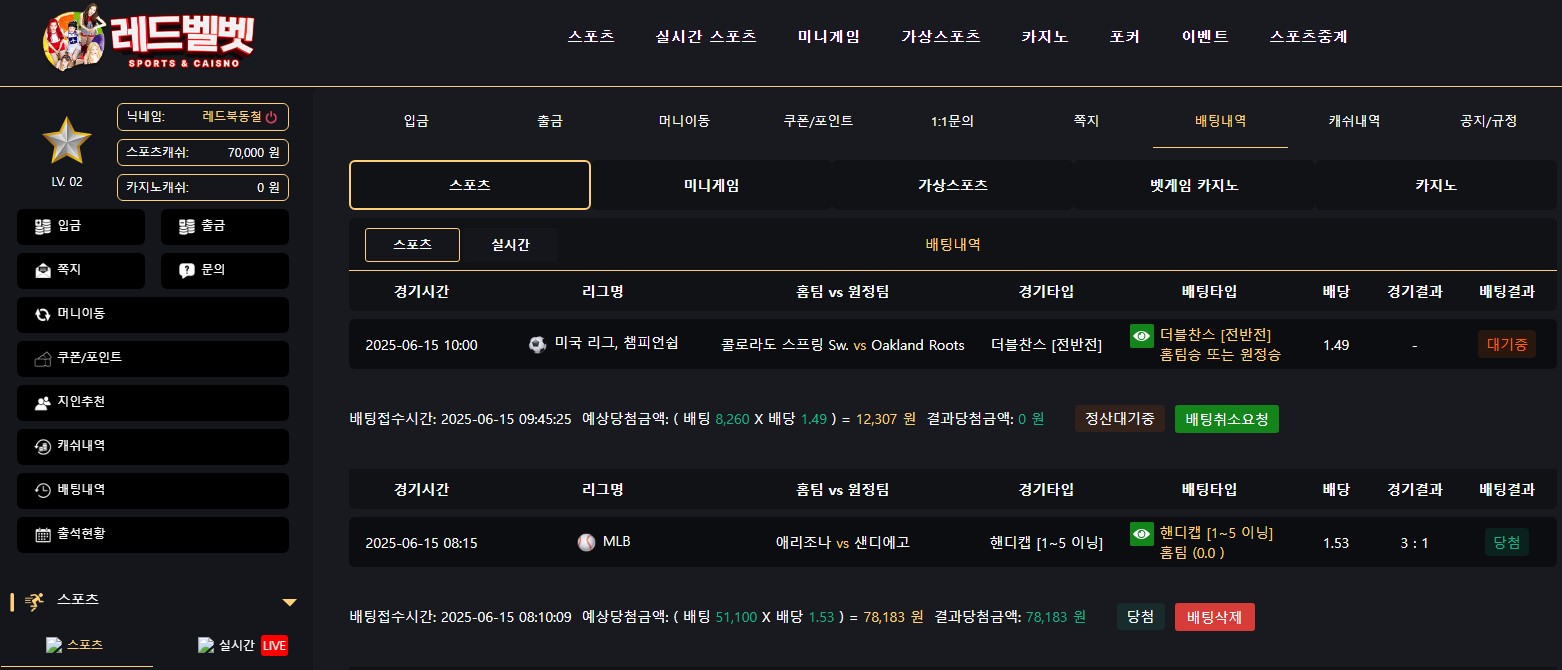Open 캐쉬내역 in top account menu

[1354, 121]
